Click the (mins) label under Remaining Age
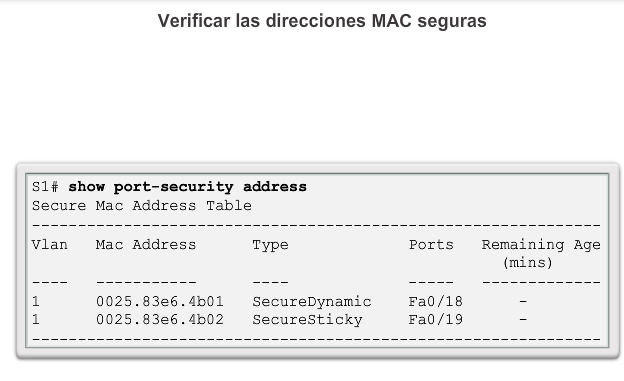Viewport: 624px width, 381px height. click(528, 263)
